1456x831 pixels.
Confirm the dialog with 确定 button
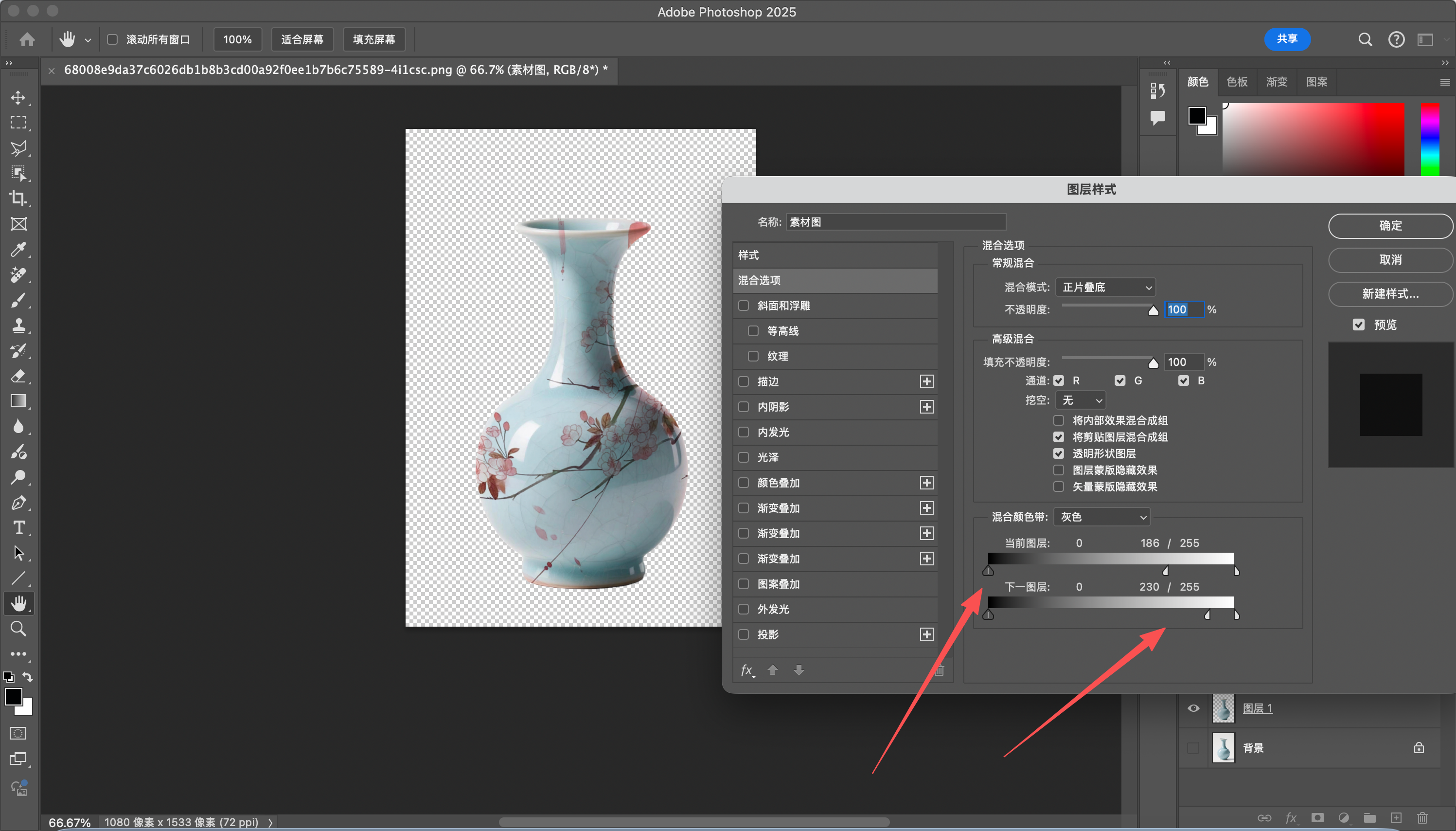[1389, 225]
